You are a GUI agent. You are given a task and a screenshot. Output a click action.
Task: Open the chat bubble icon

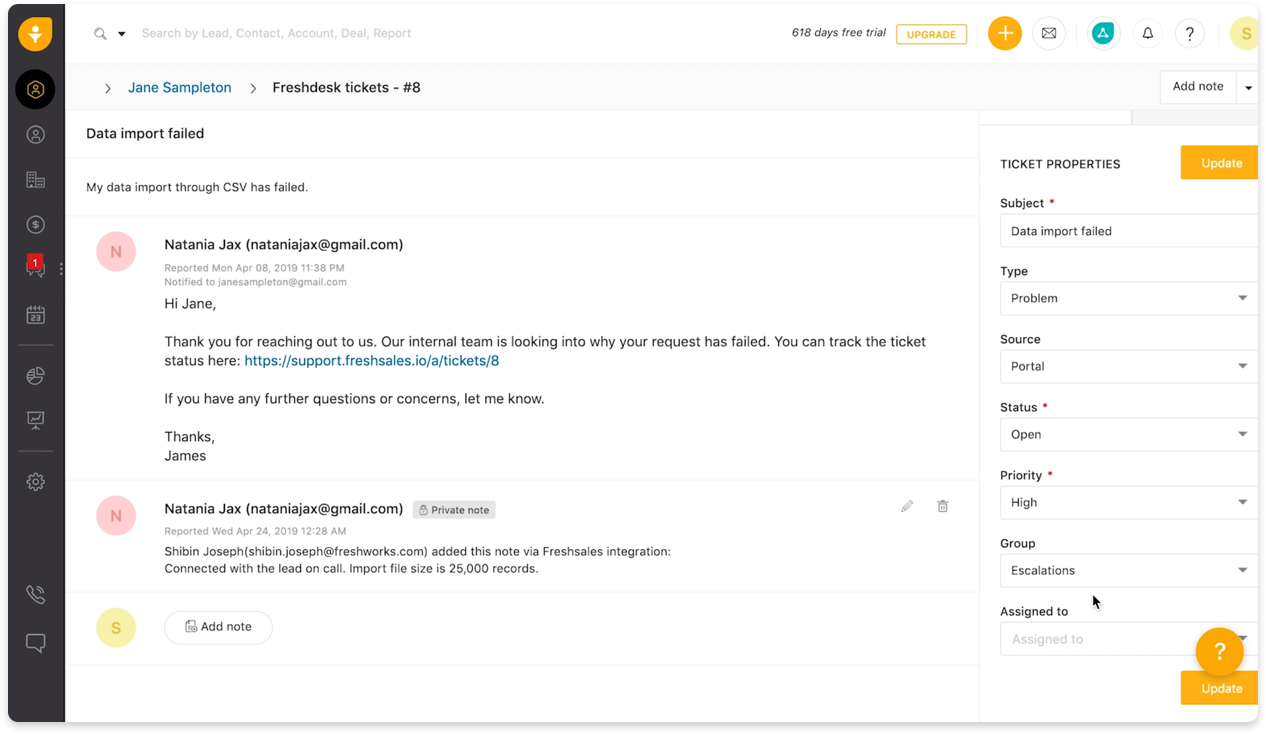pyautogui.click(x=35, y=643)
